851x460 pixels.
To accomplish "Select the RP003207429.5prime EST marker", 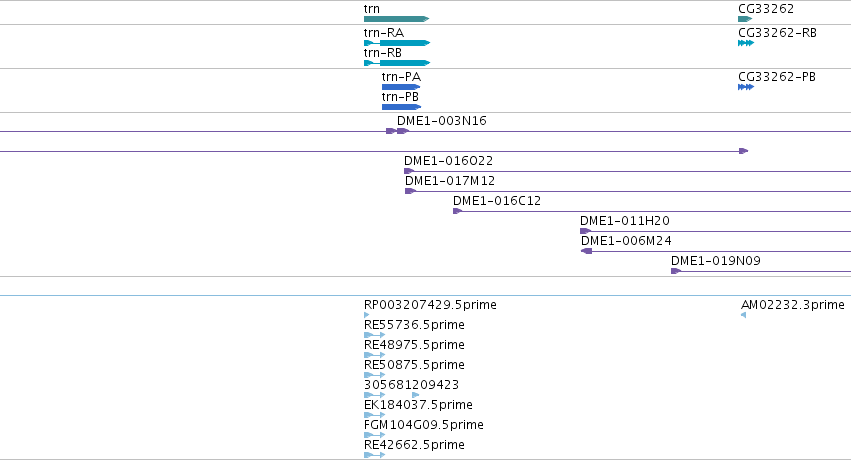I will [x=367, y=315].
